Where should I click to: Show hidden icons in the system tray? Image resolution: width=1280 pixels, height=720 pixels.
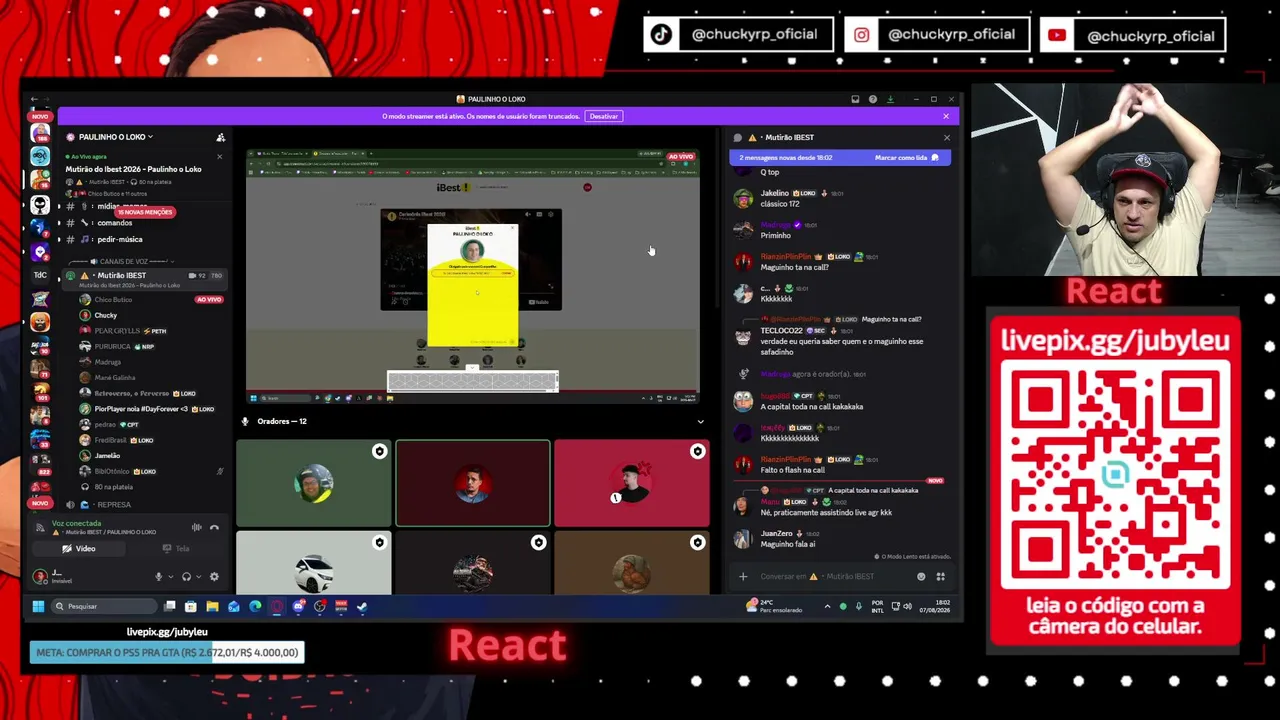827,606
